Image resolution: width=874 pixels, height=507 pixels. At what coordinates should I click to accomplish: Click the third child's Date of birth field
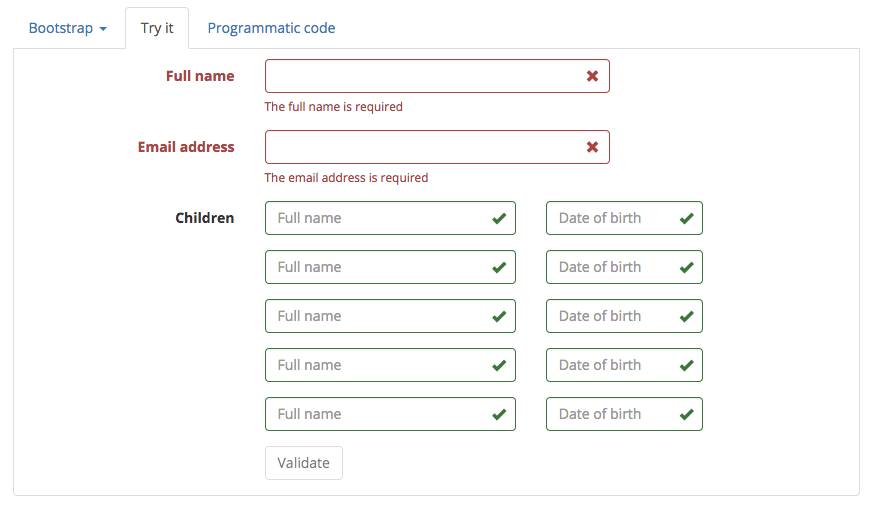(612, 316)
